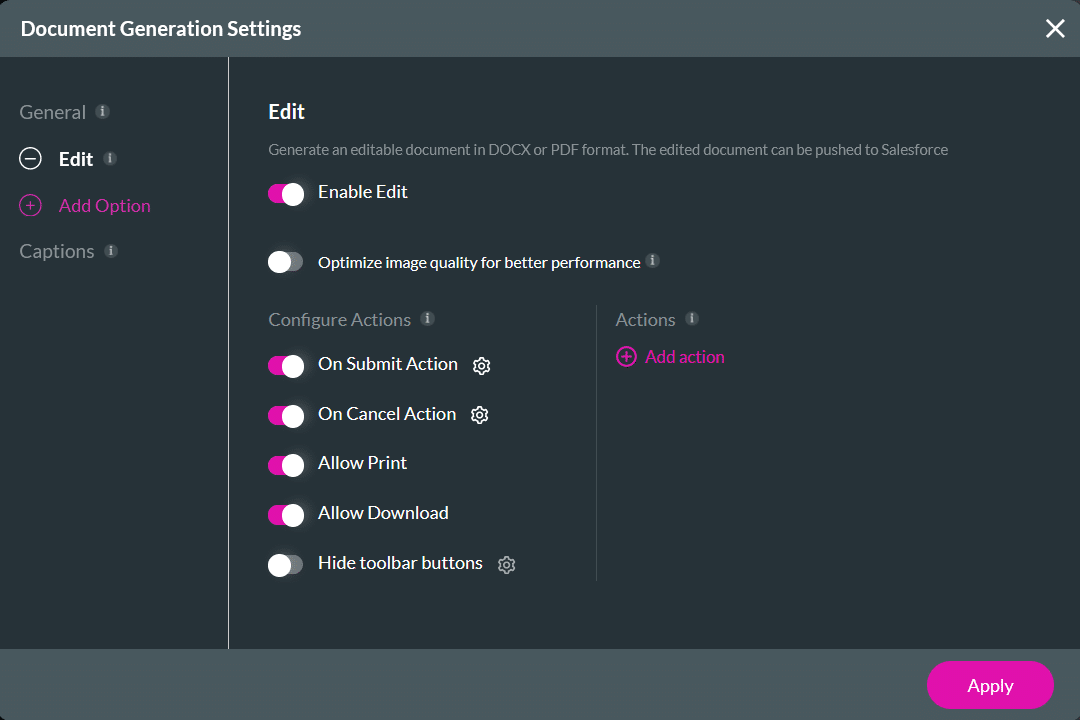Select Captions in the left sidebar
Viewport: 1080px width, 720px height.
(56, 250)
